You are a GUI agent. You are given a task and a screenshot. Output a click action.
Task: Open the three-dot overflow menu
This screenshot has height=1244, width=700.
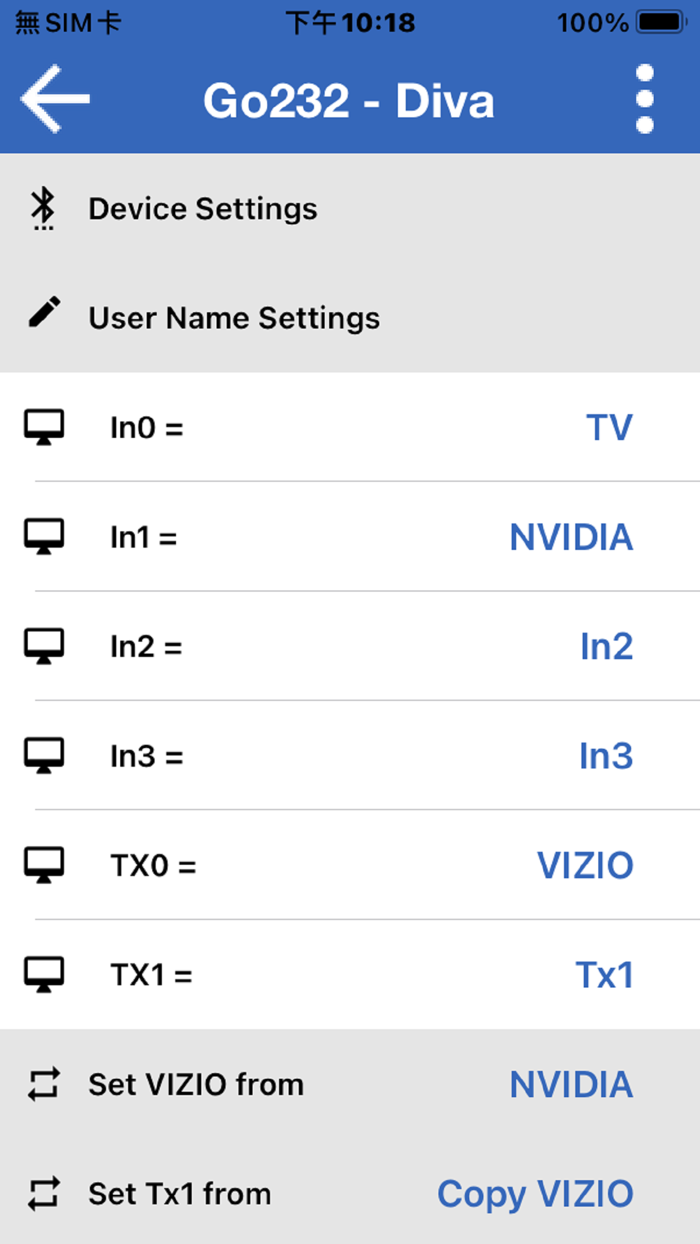tap(645, 99)
